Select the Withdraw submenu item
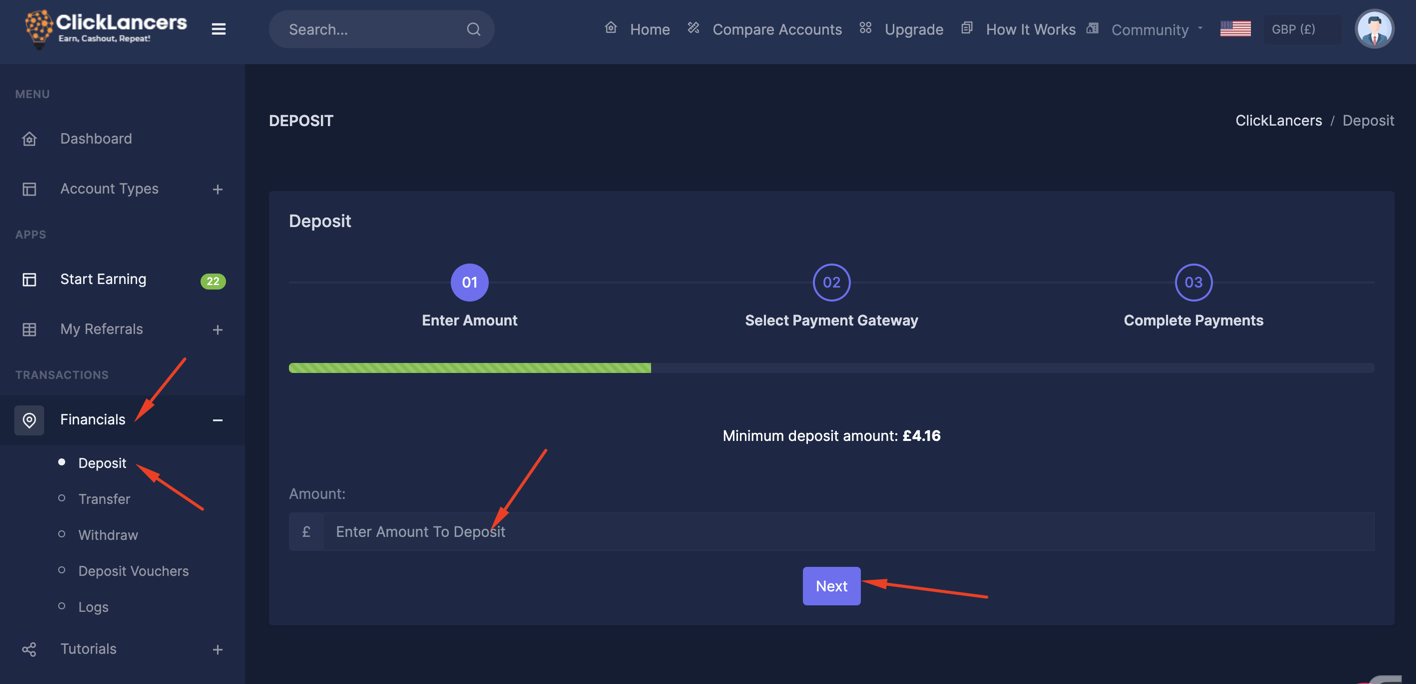The width and height of the screenshot is (1417, 684). coord(108,535)
